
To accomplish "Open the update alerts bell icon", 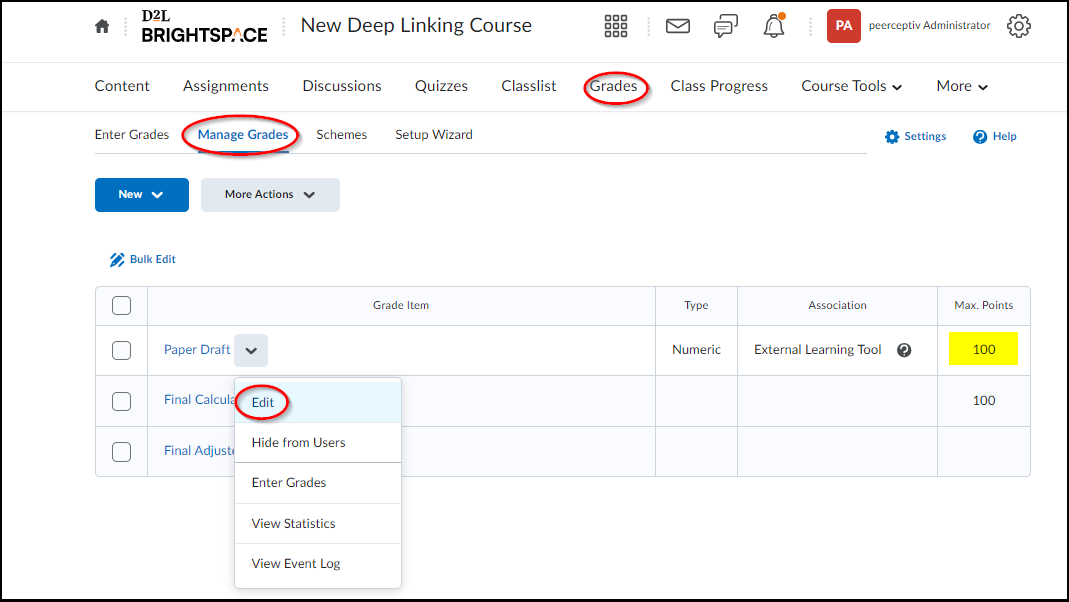I will [774, 26].
